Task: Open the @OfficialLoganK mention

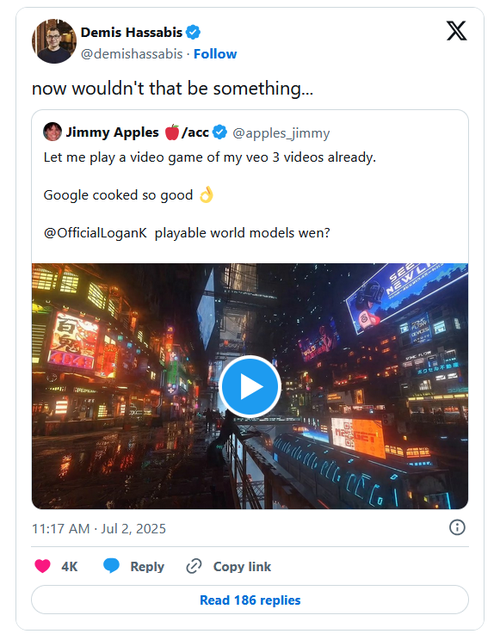Action: pos(95,233)
